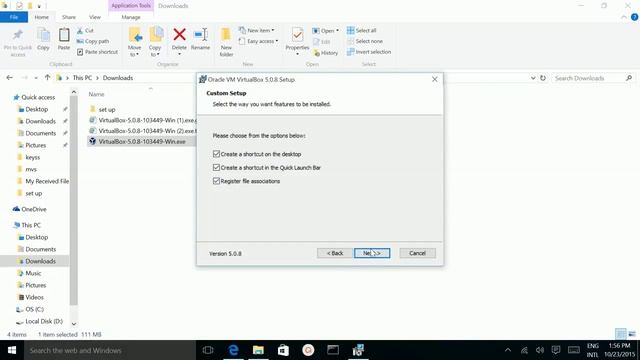This screenshot has width=640, height=360.
Task: Click Paste shortcut in ribbon
Action: (x=98, y=52)
